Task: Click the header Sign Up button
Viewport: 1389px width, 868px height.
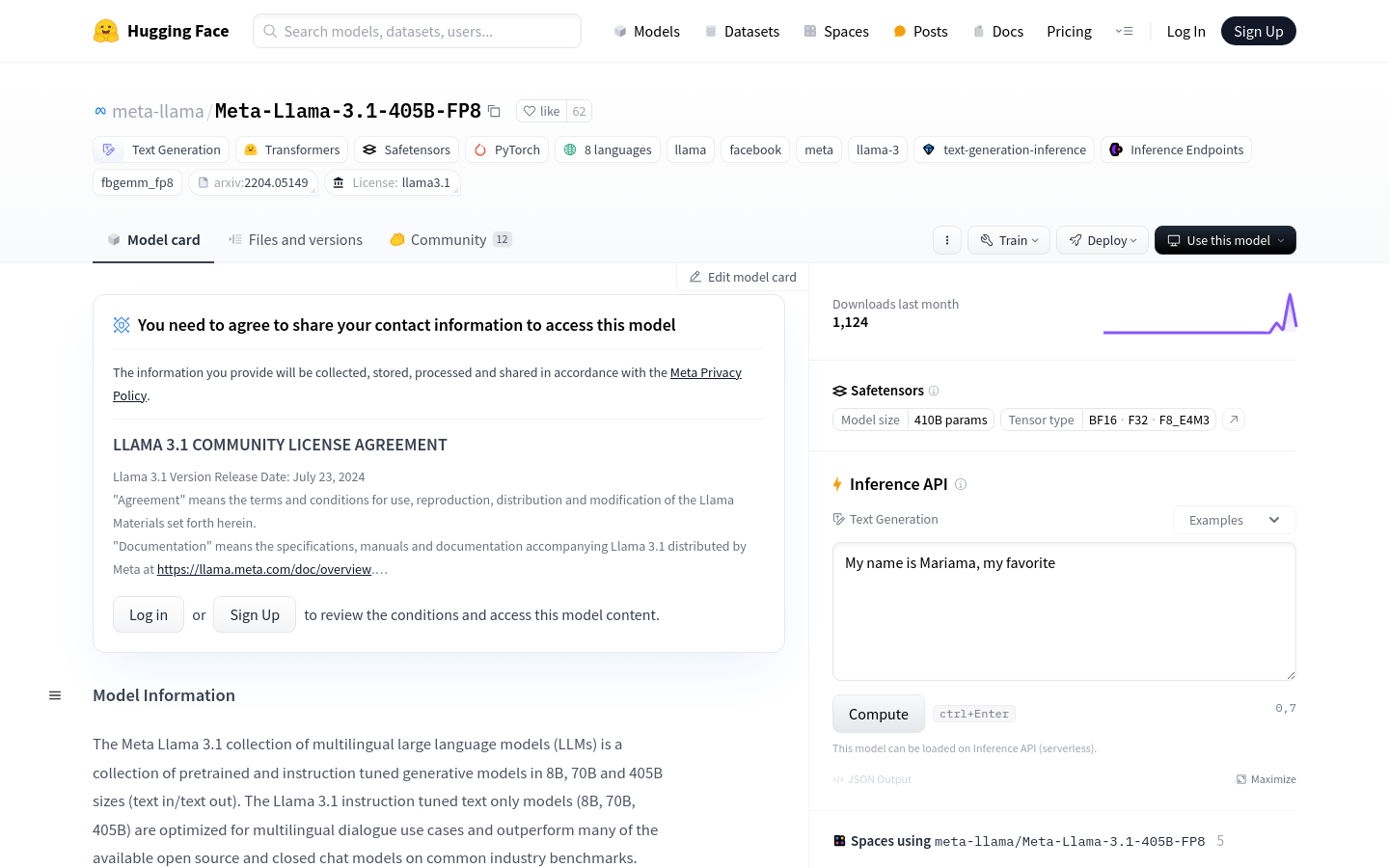Action: tap(1259, 31)
